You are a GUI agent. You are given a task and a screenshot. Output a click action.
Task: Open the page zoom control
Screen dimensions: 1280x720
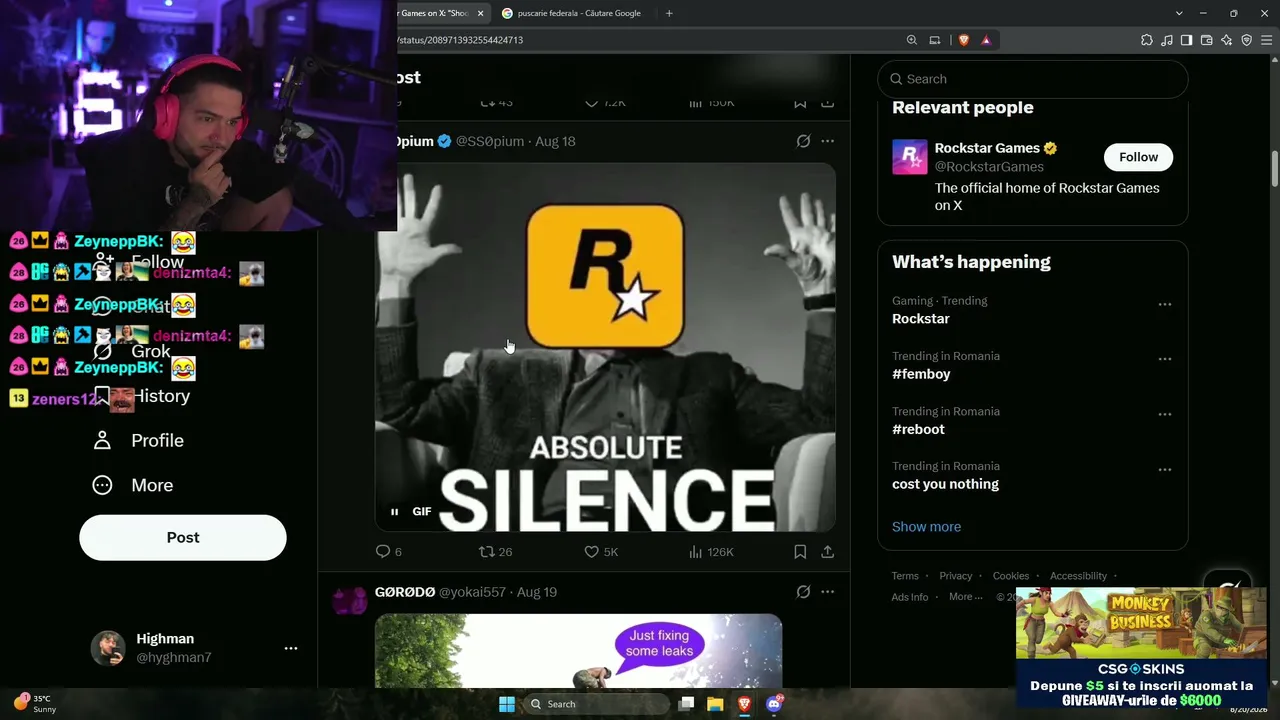tap(912, 40)
